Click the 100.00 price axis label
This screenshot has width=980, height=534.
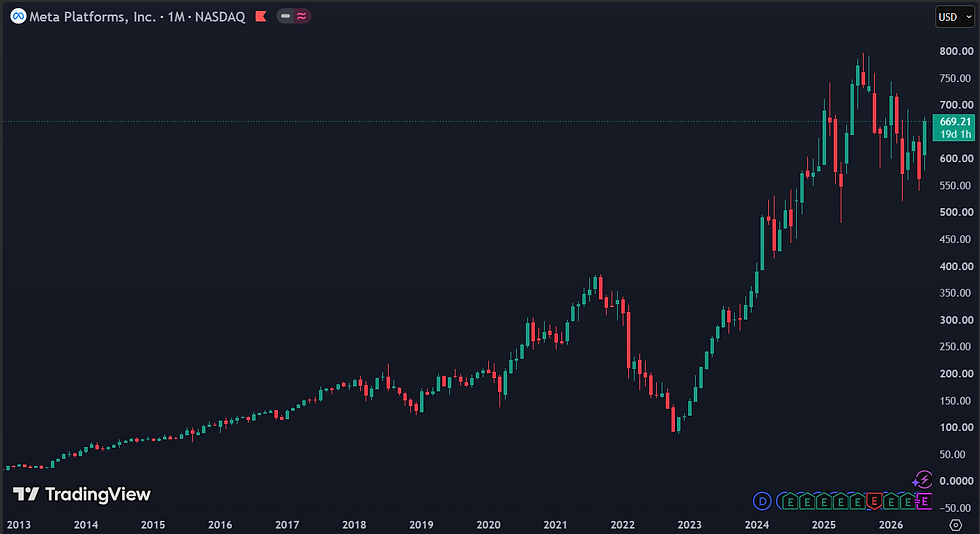point(956,428)
